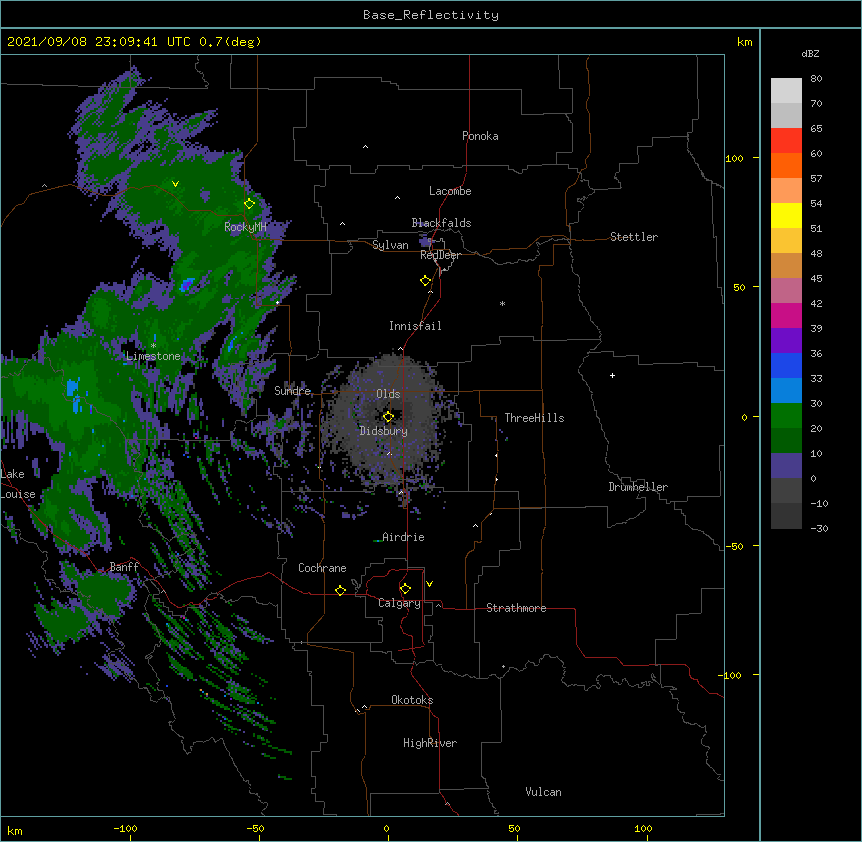Click the km label at bottom-left corner

(x=15, y=830)
